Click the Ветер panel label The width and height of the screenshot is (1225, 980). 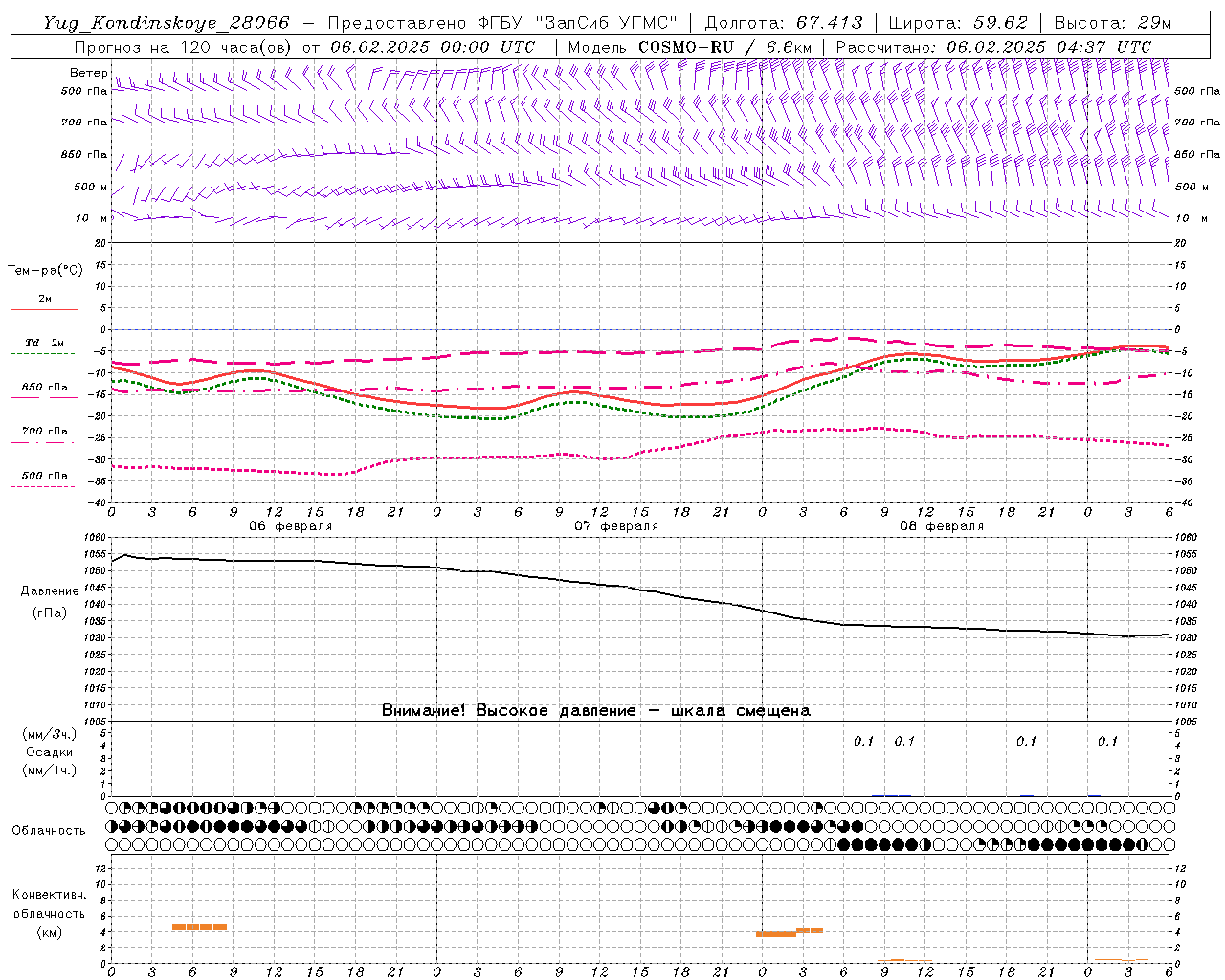[89, 73]
